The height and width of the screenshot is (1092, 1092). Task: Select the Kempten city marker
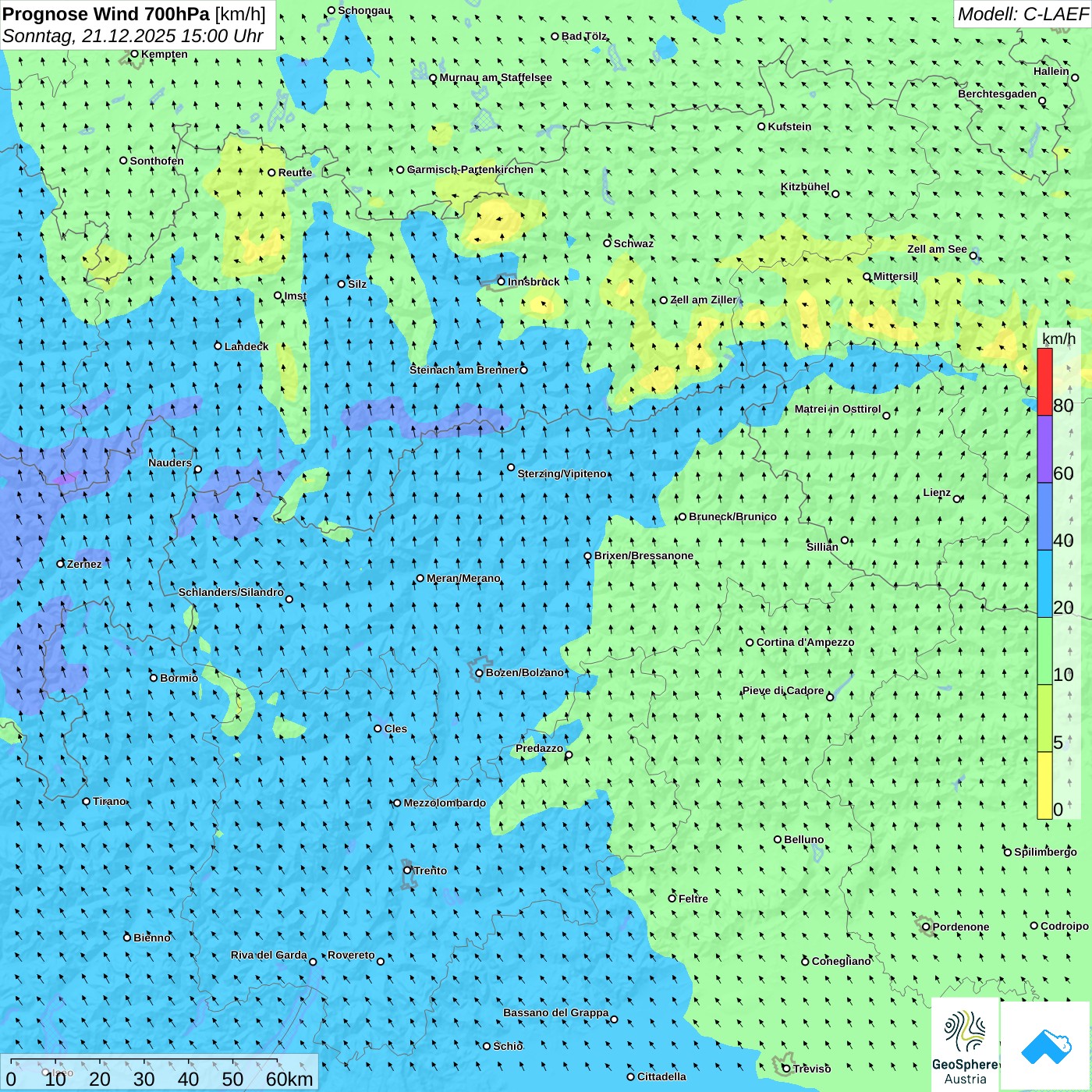(134, 54)
